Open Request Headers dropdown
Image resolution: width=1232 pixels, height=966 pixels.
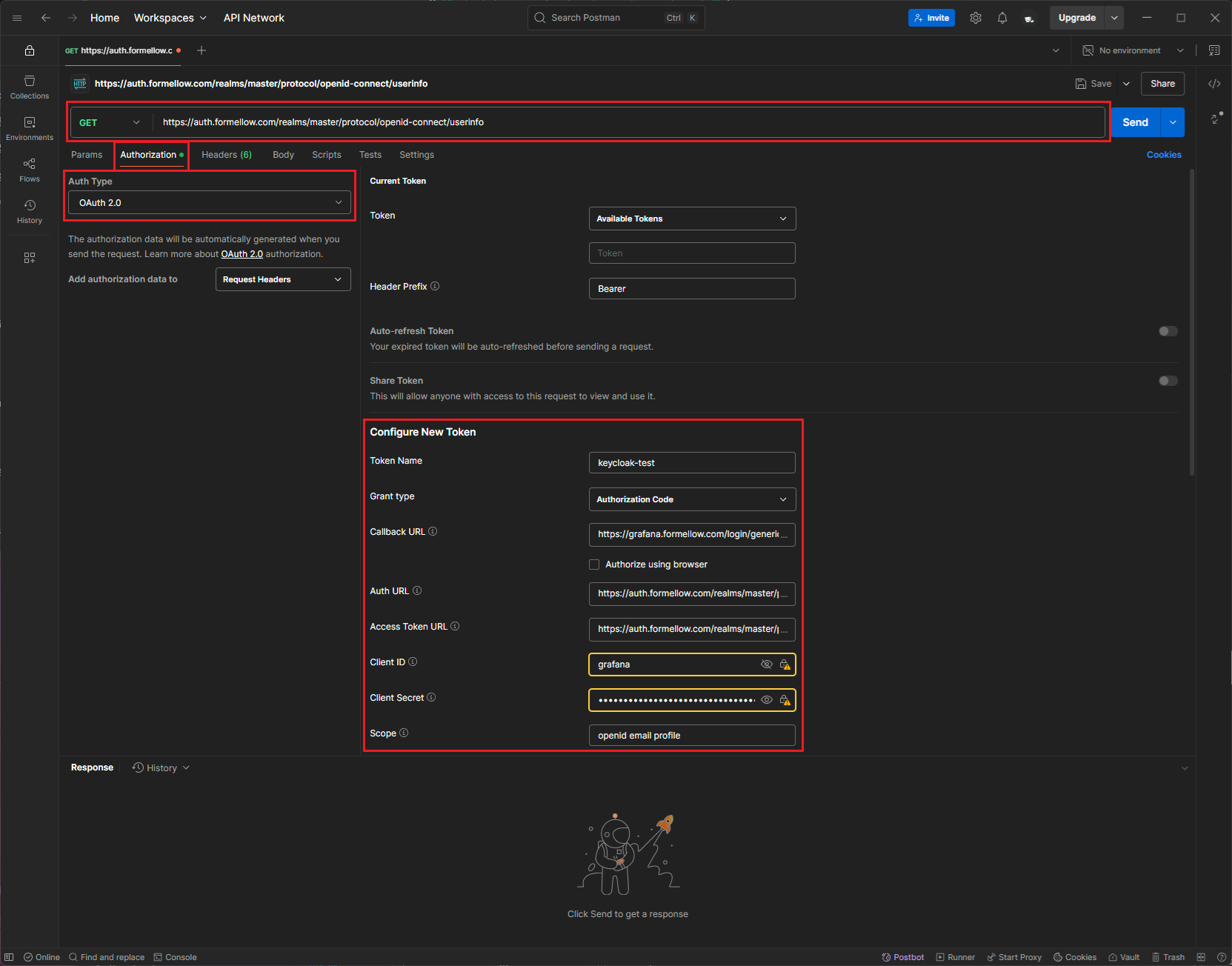283,279
